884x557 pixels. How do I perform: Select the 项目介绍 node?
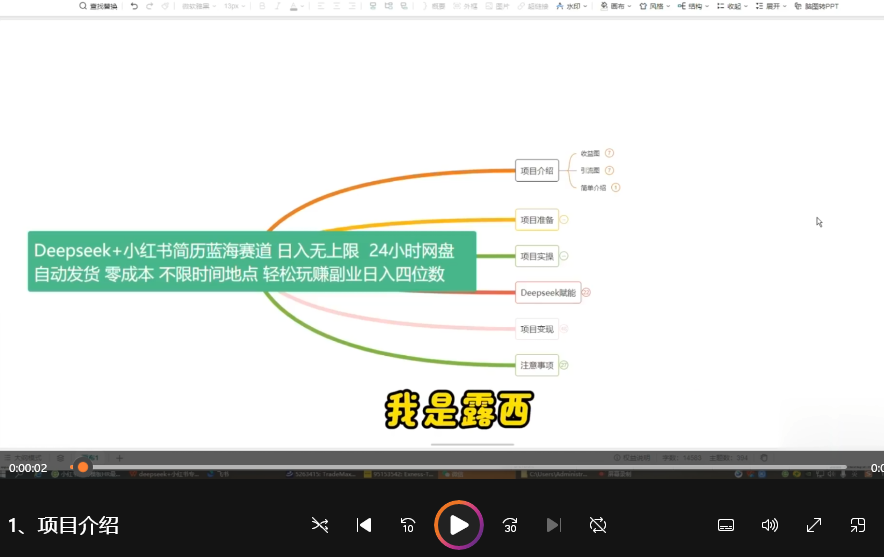537,171
